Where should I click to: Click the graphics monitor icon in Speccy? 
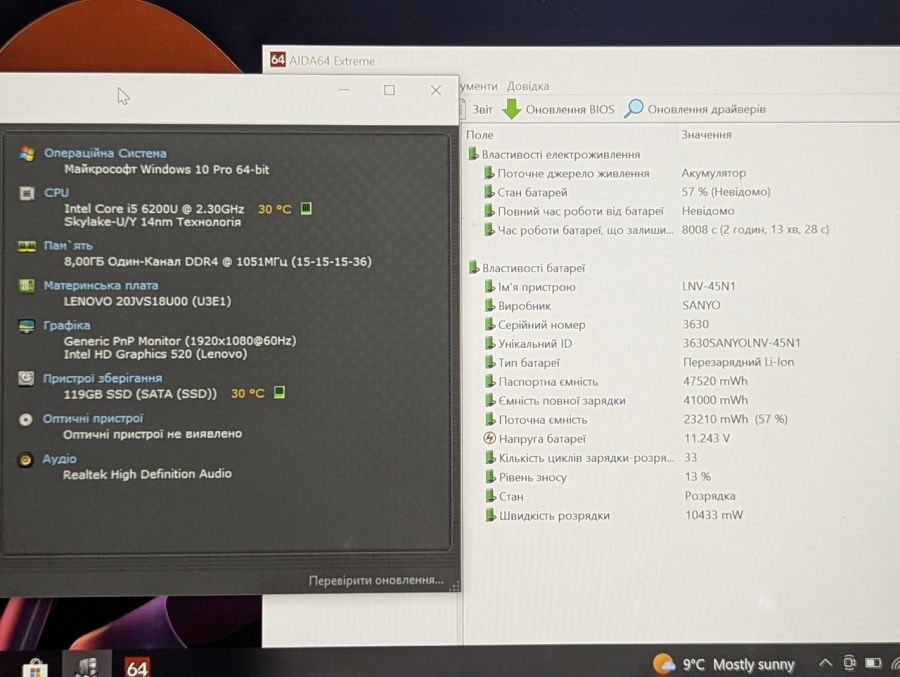[26, 326]
